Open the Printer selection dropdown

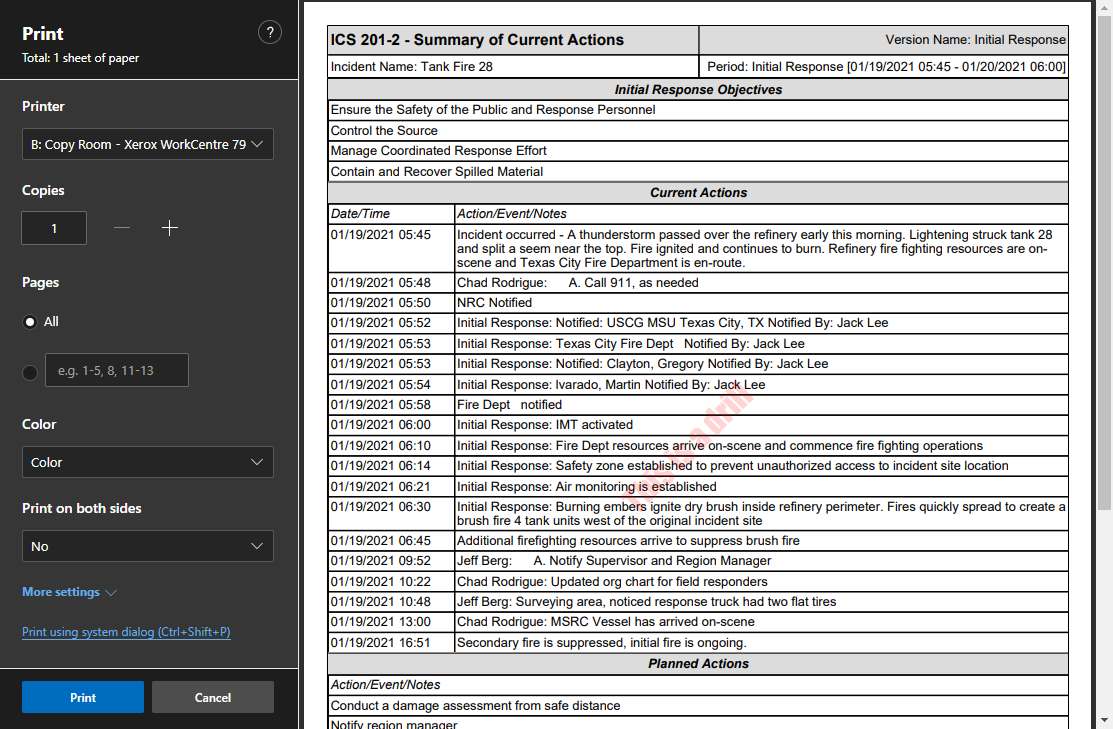point(148,144)
